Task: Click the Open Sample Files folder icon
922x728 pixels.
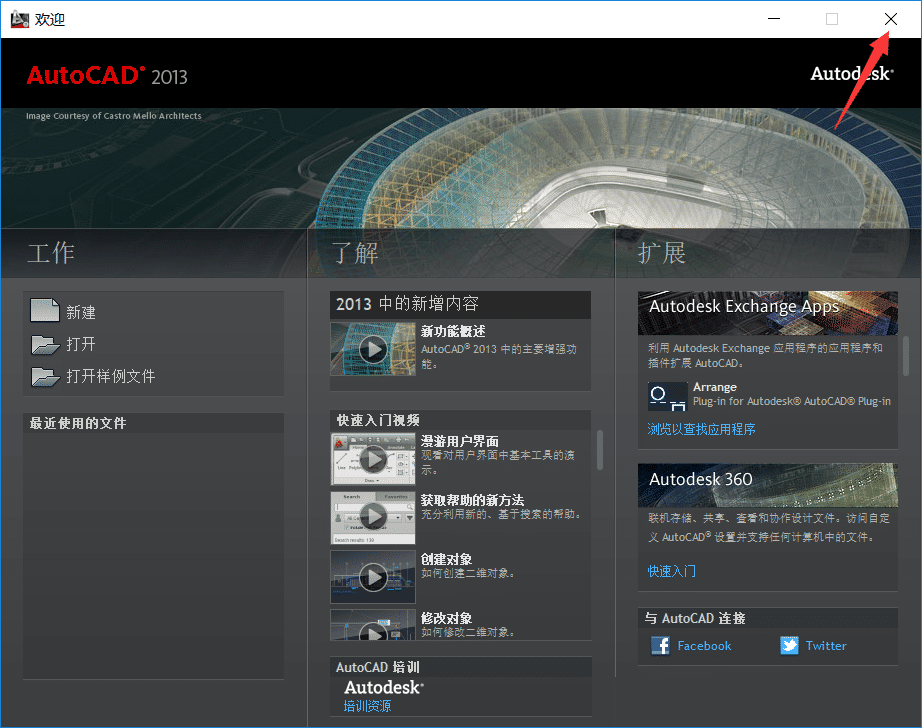Action: pyautogui.click(x=45, y=377)
